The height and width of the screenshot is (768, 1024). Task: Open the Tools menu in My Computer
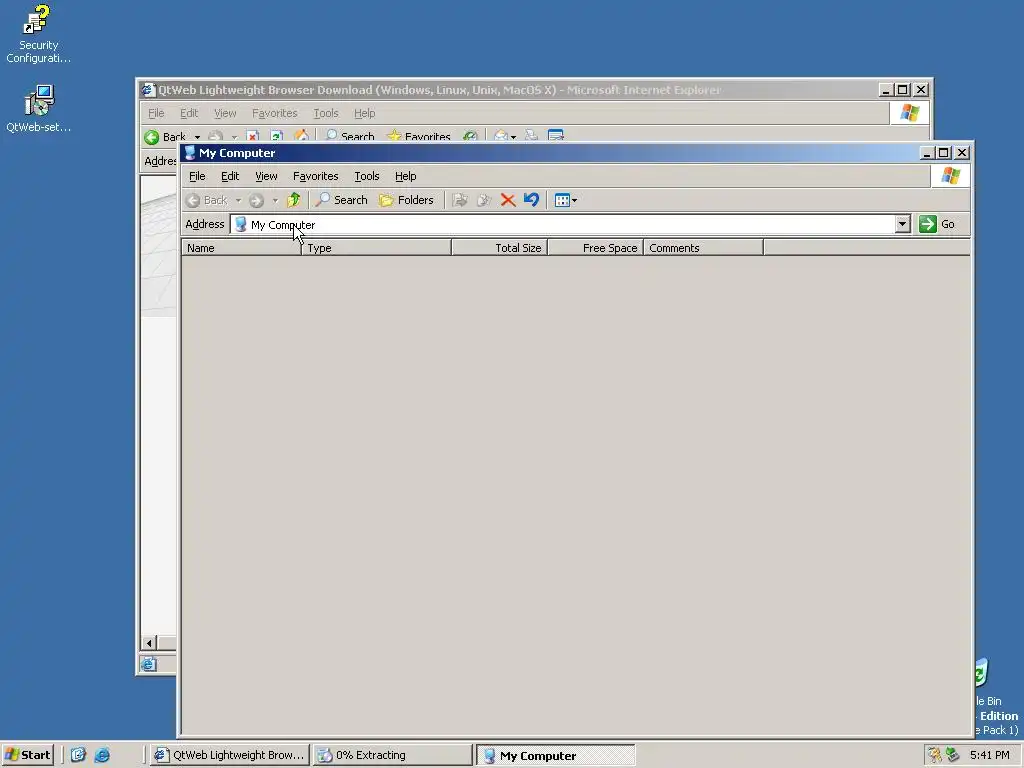point(366,176)
